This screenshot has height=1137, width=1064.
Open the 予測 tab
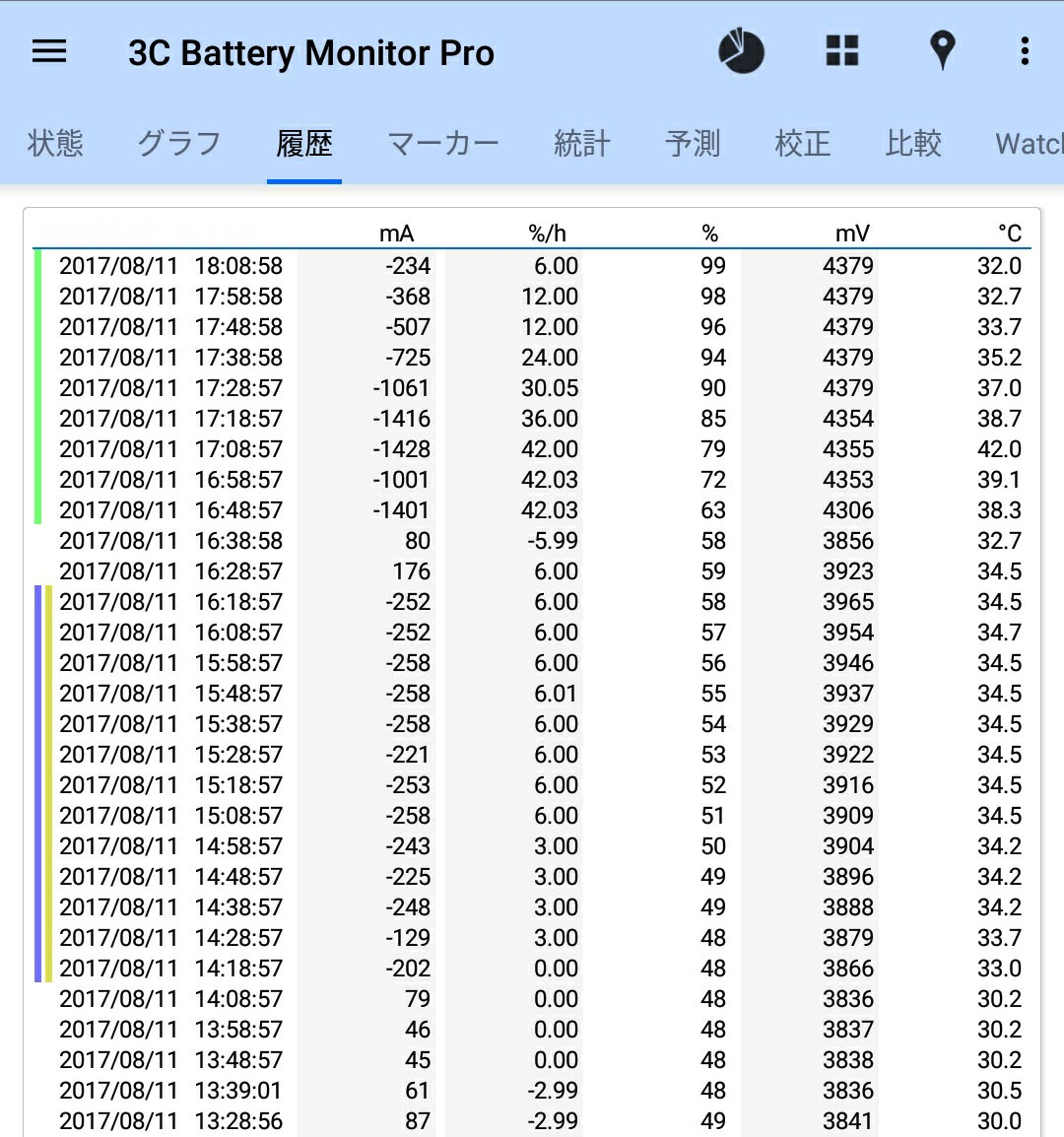(693, 143)
